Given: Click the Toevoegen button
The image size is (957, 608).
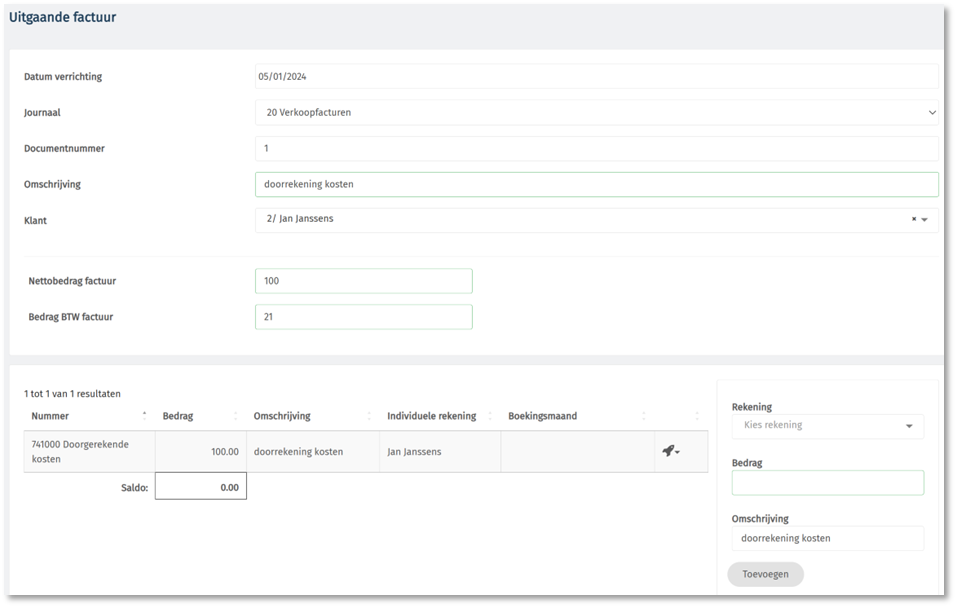Looking at the screenshot, I should click(765, 574).
